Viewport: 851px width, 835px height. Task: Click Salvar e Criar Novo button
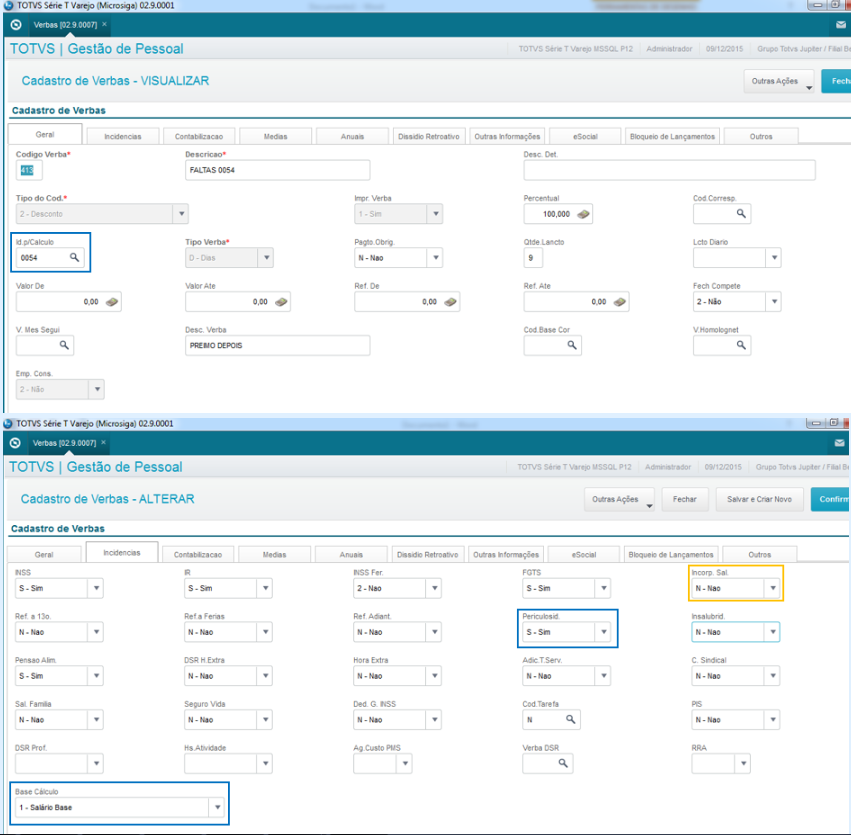click(x=759, y=499)
